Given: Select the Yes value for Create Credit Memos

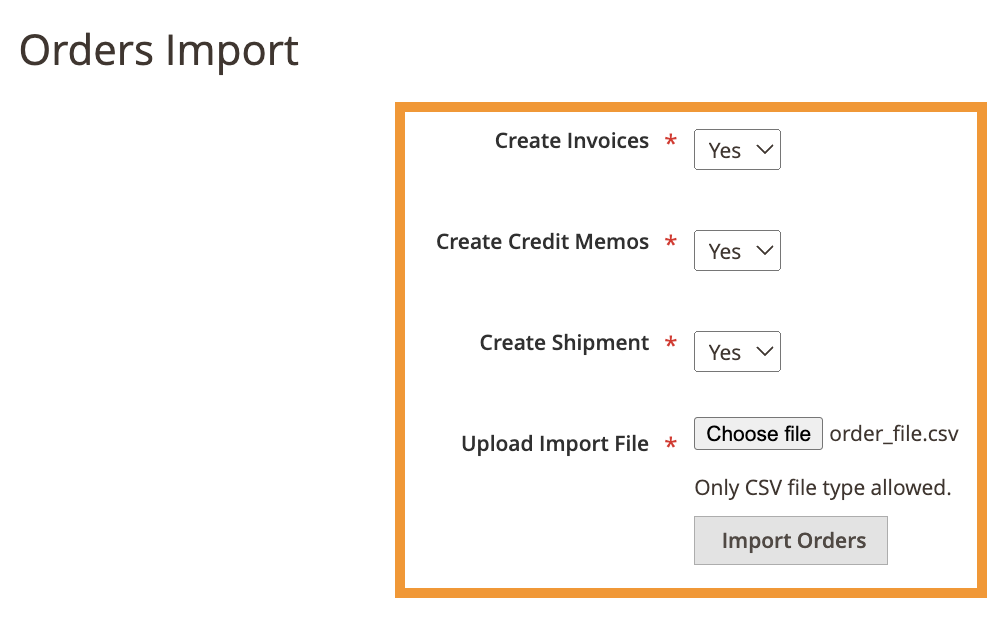Looking at the screenshot, I should (725, 251).
